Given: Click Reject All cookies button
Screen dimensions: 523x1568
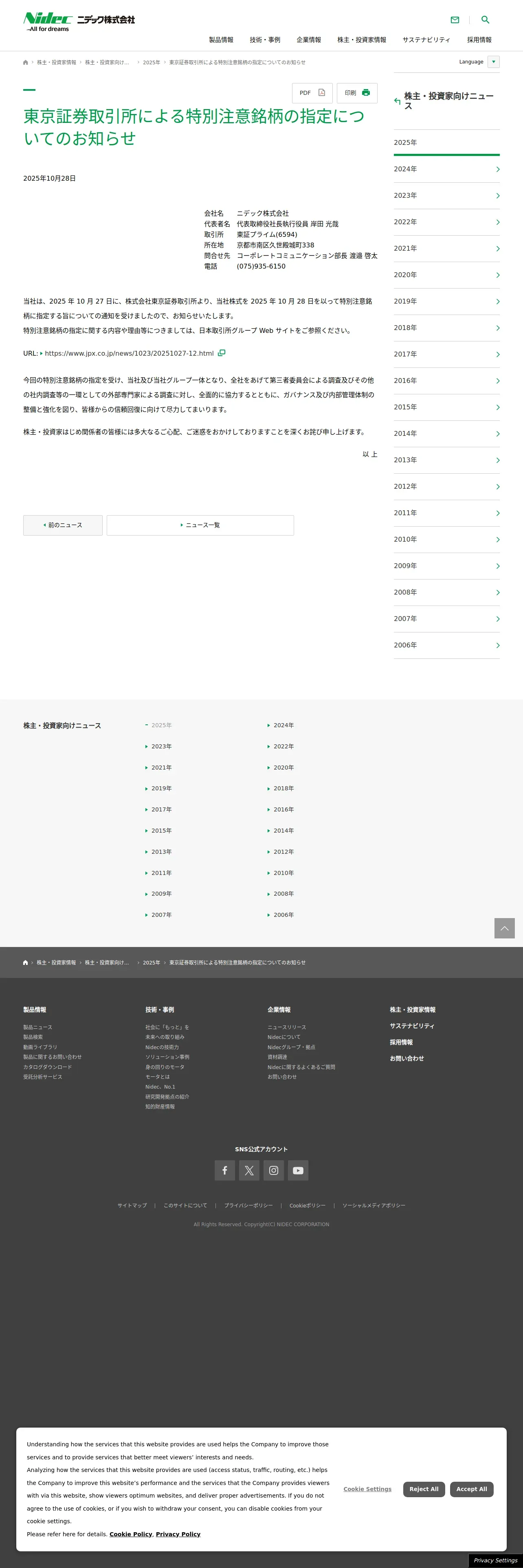Looking at the screenshot, I should tap(424, 1489).
